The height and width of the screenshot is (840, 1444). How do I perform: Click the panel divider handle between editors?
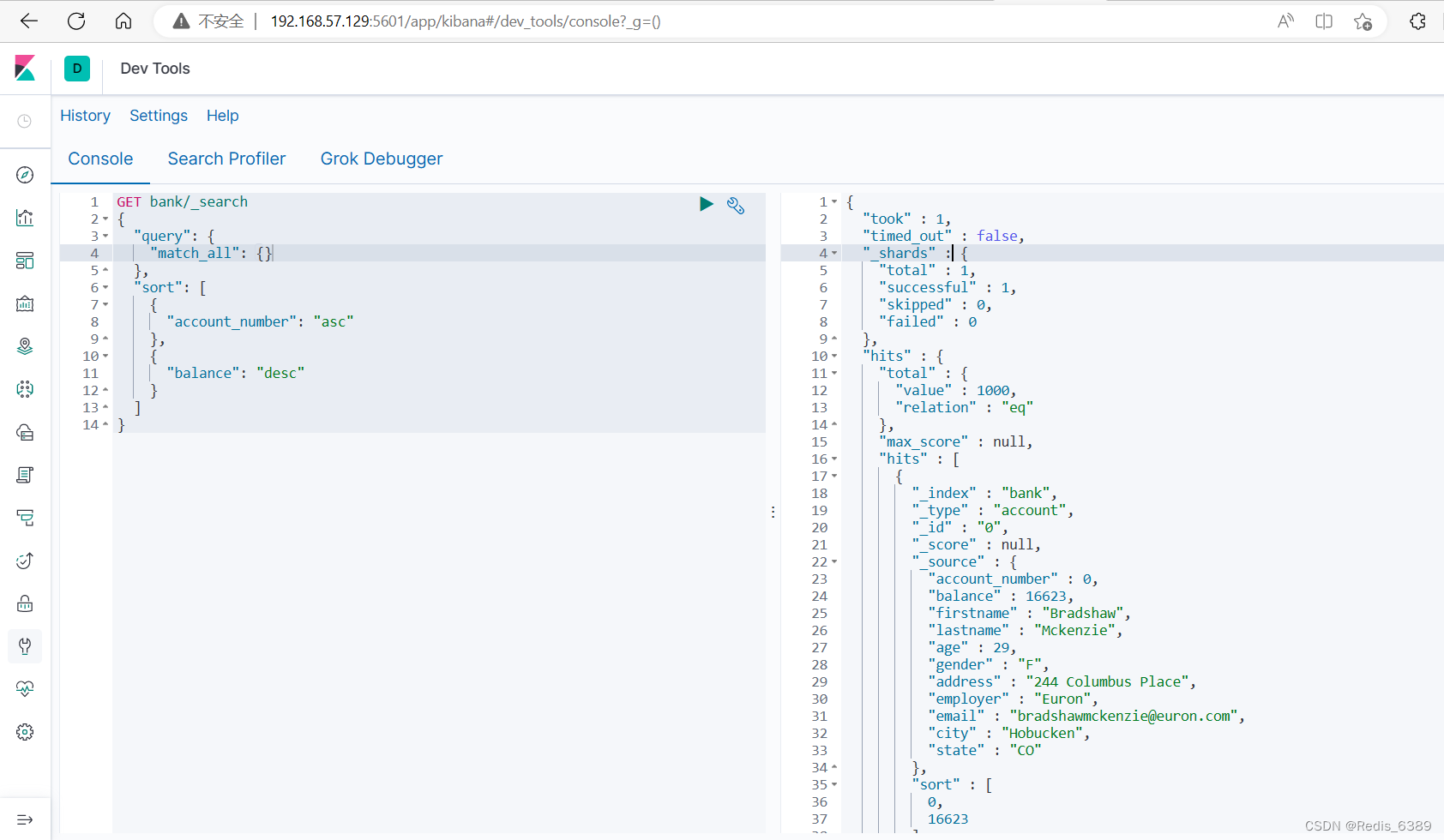[x=773, y=512]
